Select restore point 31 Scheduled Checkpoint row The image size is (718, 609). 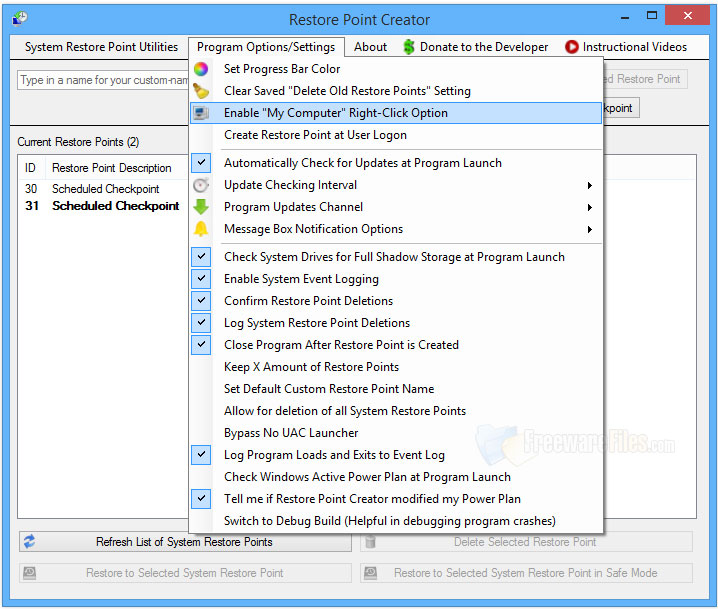103,206
